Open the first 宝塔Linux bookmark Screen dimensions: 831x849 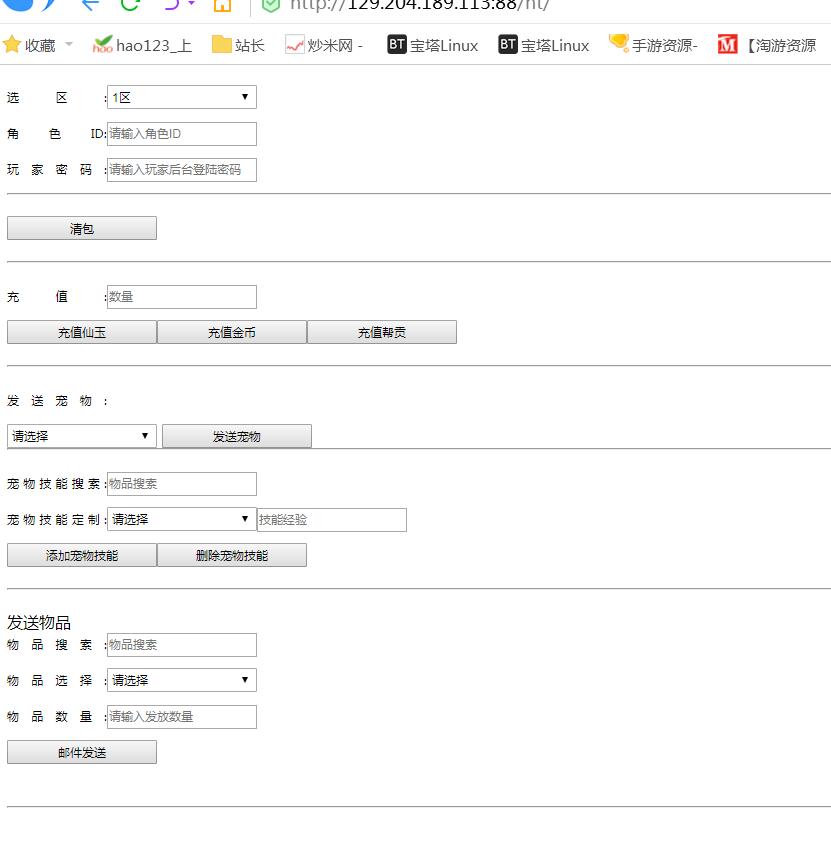tap(433, 45)
